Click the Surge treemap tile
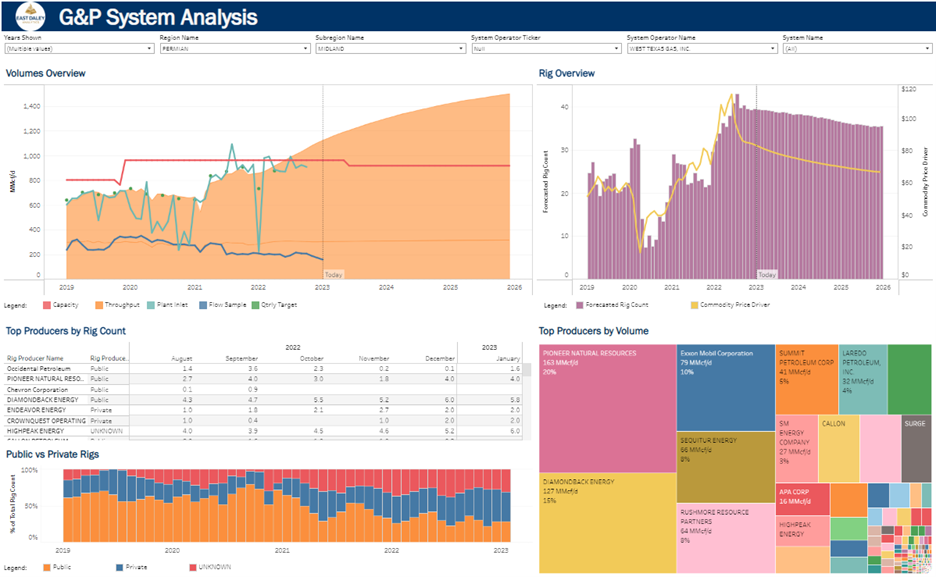936x577 pixels. tap(916, 449)
